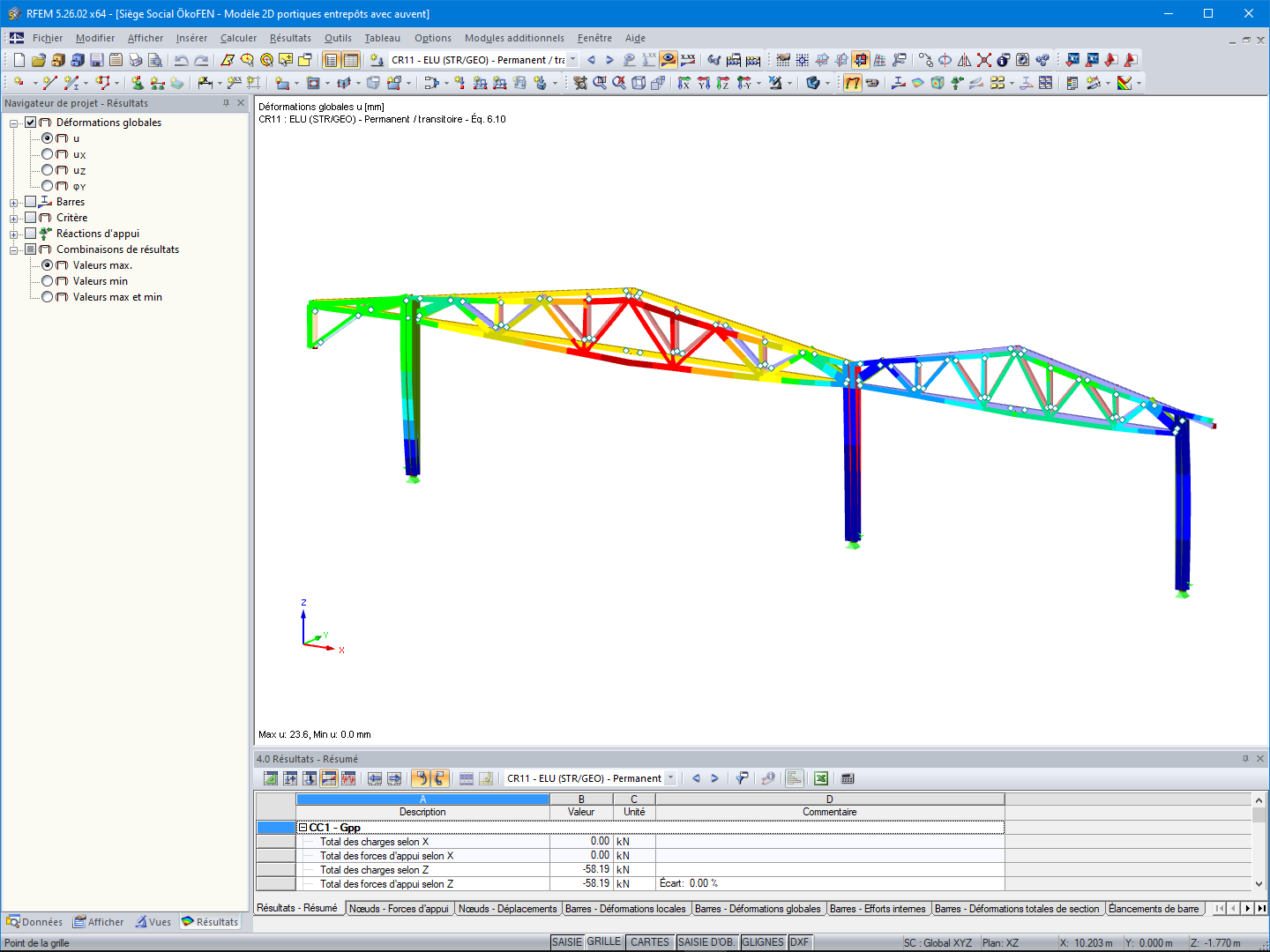Expand the Réactions d'appui tree node
Image resolution: width=1270 pixels, height=952 pixels.
[x=13, y=233]
